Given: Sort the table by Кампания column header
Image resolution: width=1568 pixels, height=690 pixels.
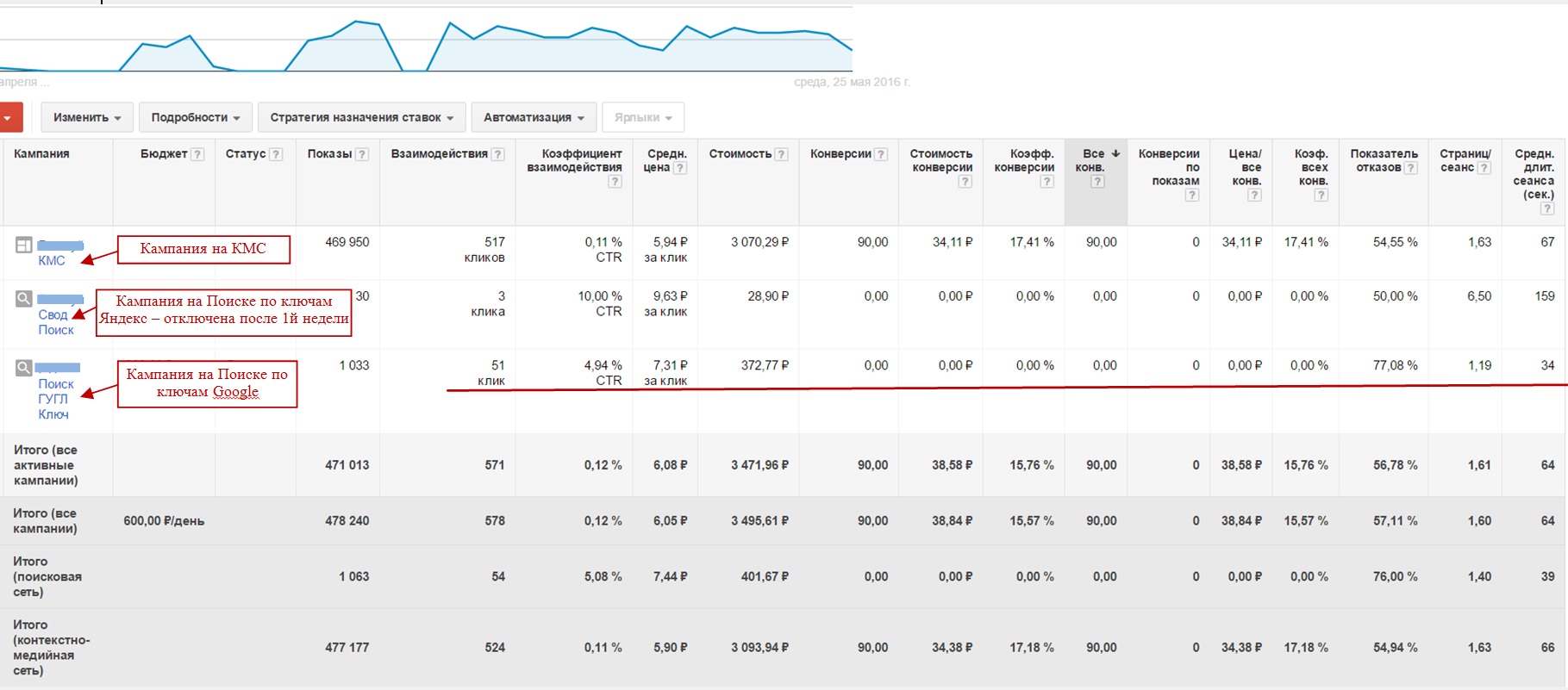Looking at the screenshot, I should 41,154.
